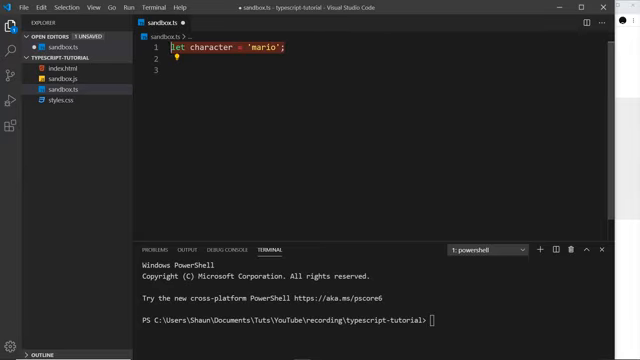Select the sandbox.ts editor tab
The height and width of the screenshot is (360, 640).
tap(162, 23)
